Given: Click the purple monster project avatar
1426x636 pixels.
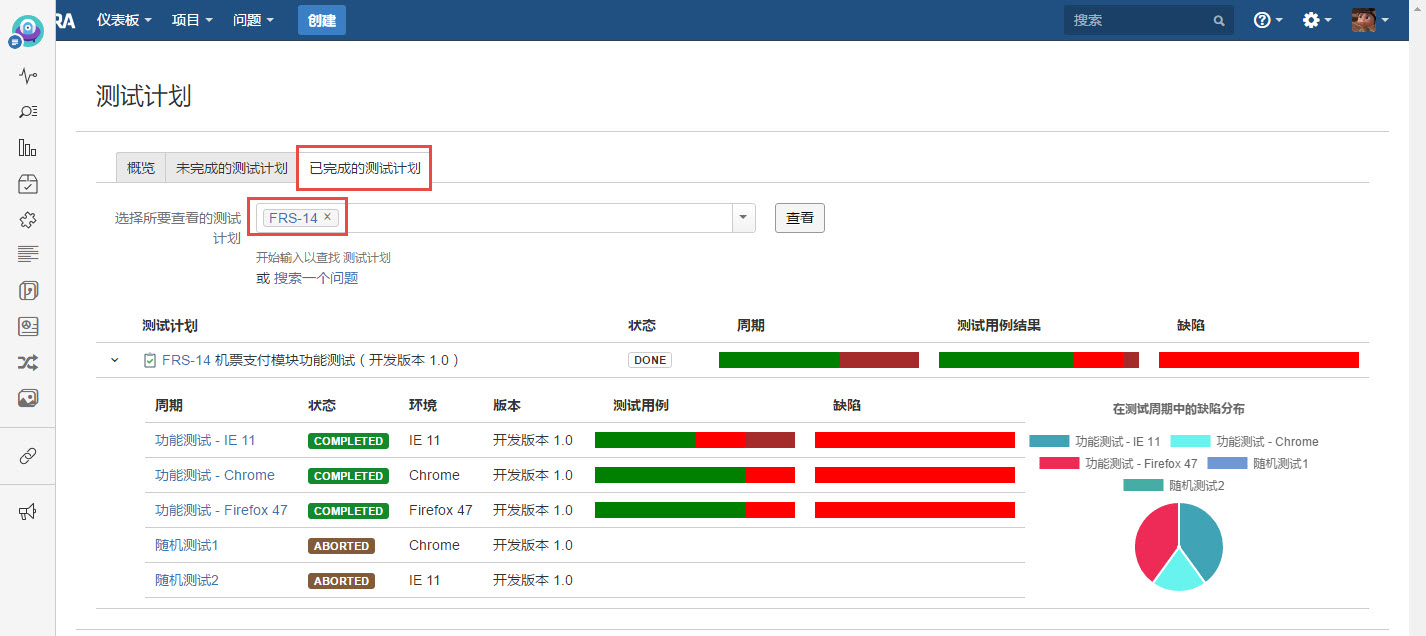Looking at the screenshot, I should [29, 32].
